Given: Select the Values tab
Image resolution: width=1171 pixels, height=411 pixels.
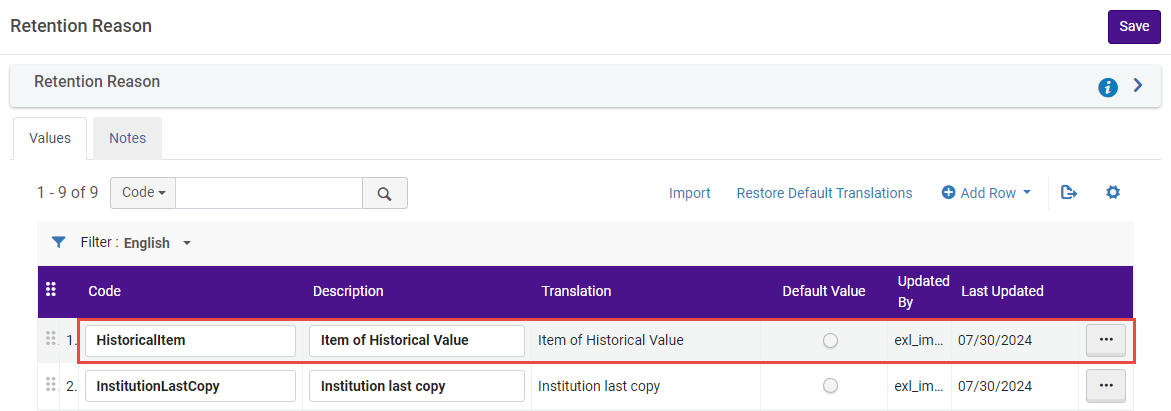Looking at the screenshot, I should click(50, 138).
